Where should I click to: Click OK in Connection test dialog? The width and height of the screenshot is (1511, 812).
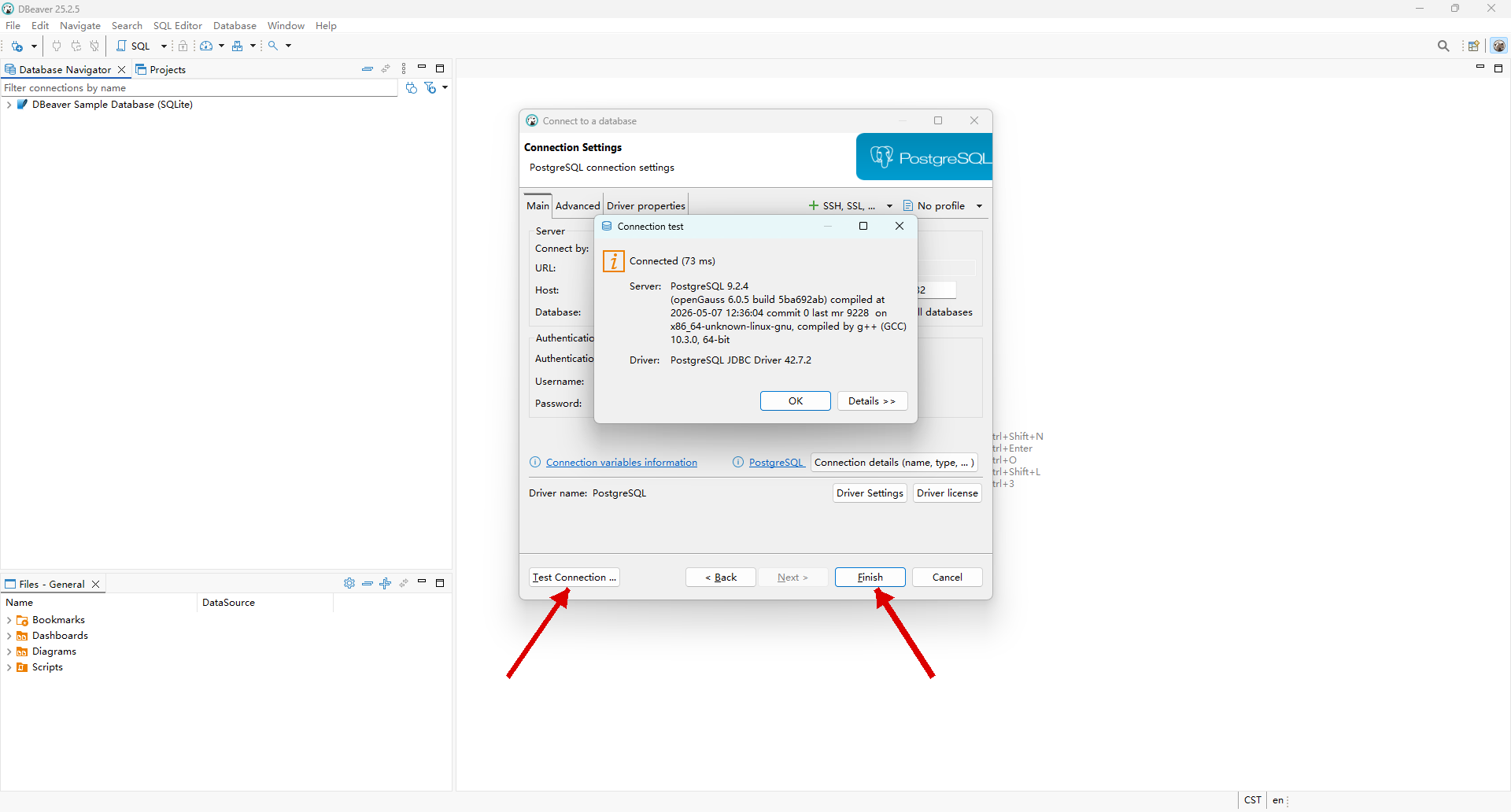(796, 401)
